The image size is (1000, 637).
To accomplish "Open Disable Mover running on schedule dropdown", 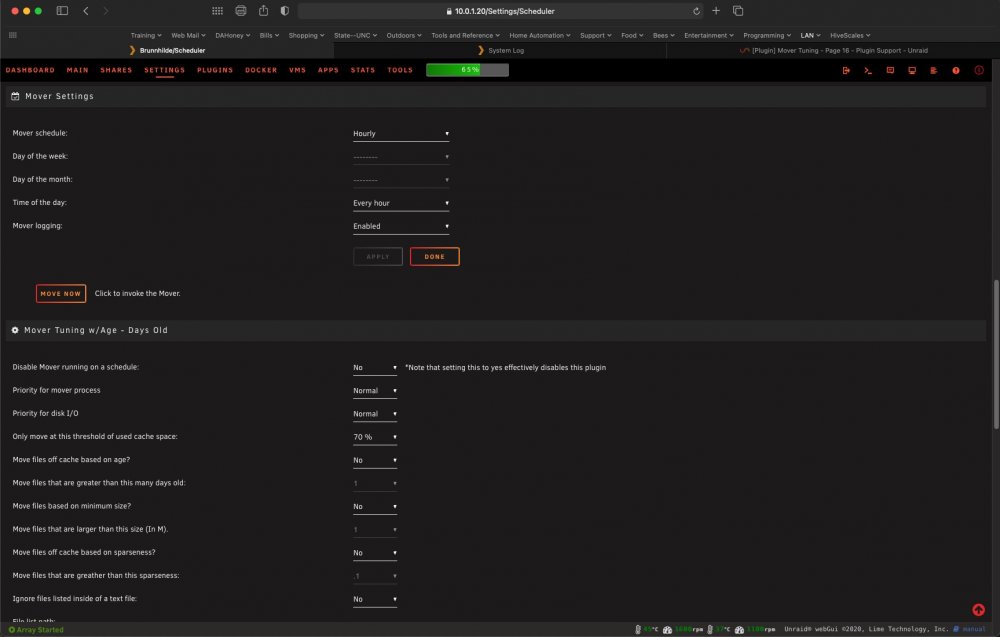I will (x=375, y=368).
